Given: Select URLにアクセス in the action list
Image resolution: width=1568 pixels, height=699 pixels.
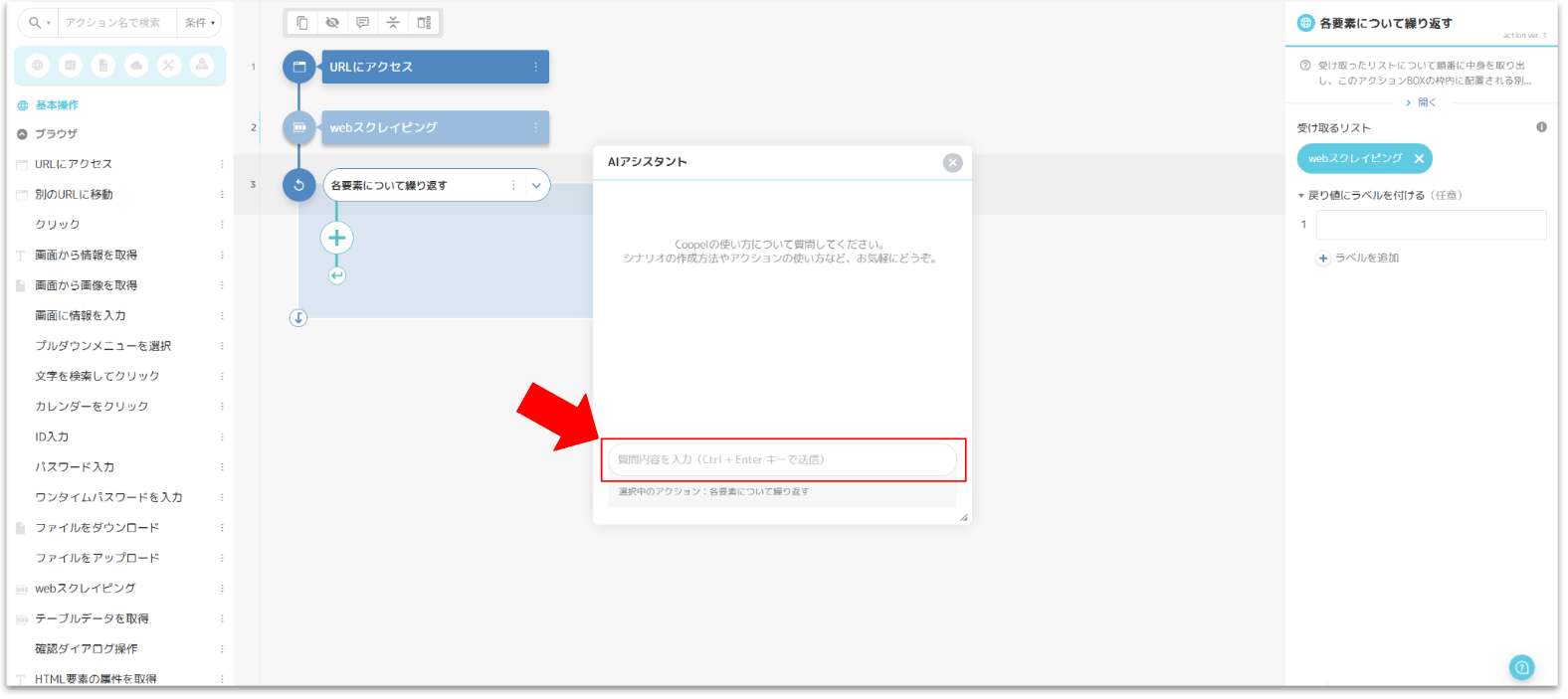Looking at the screenshot, I should point(74,164).
